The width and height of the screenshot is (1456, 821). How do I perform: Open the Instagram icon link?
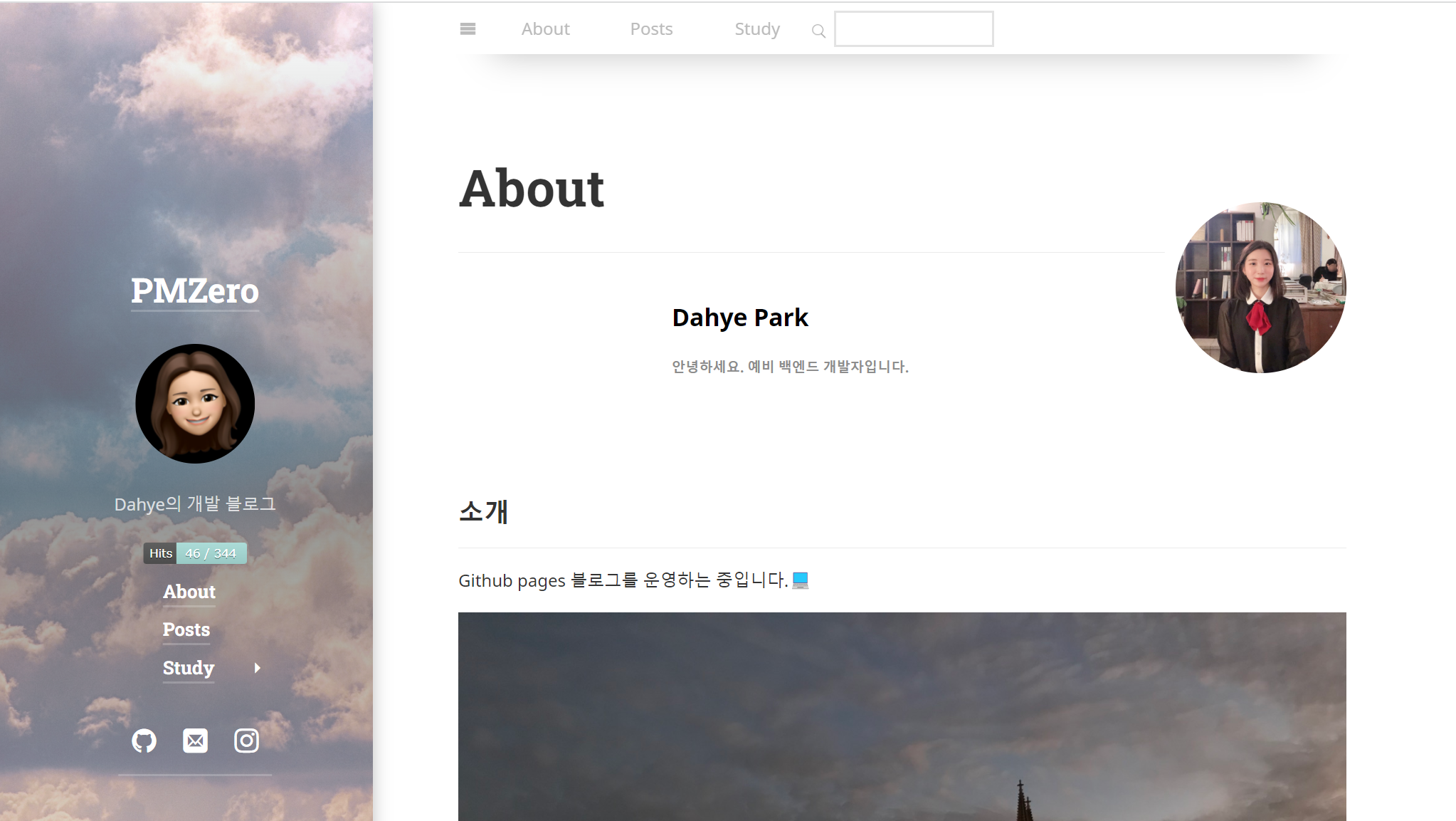(246, 741)
